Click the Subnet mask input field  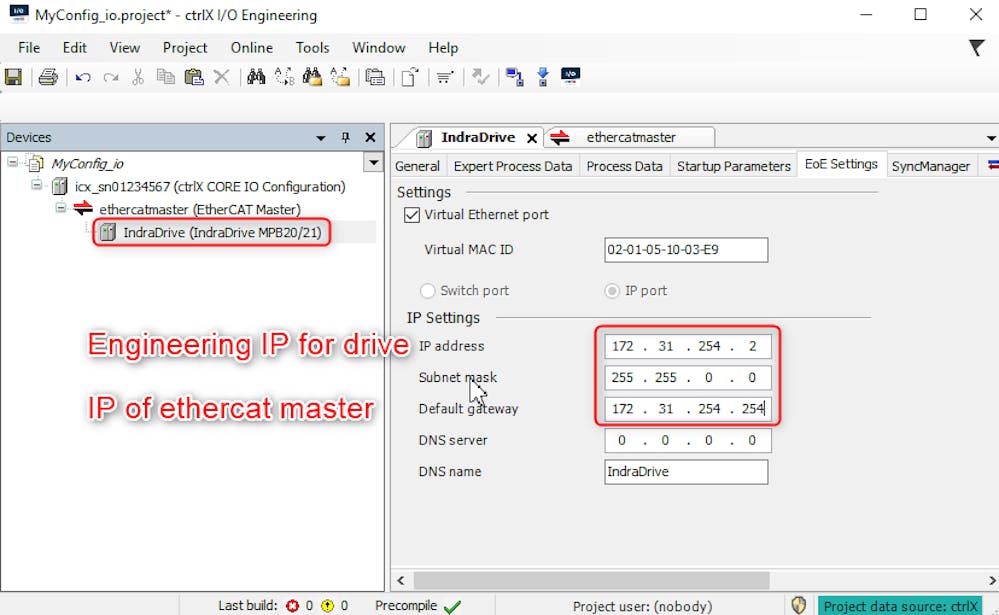pos(687,378)
